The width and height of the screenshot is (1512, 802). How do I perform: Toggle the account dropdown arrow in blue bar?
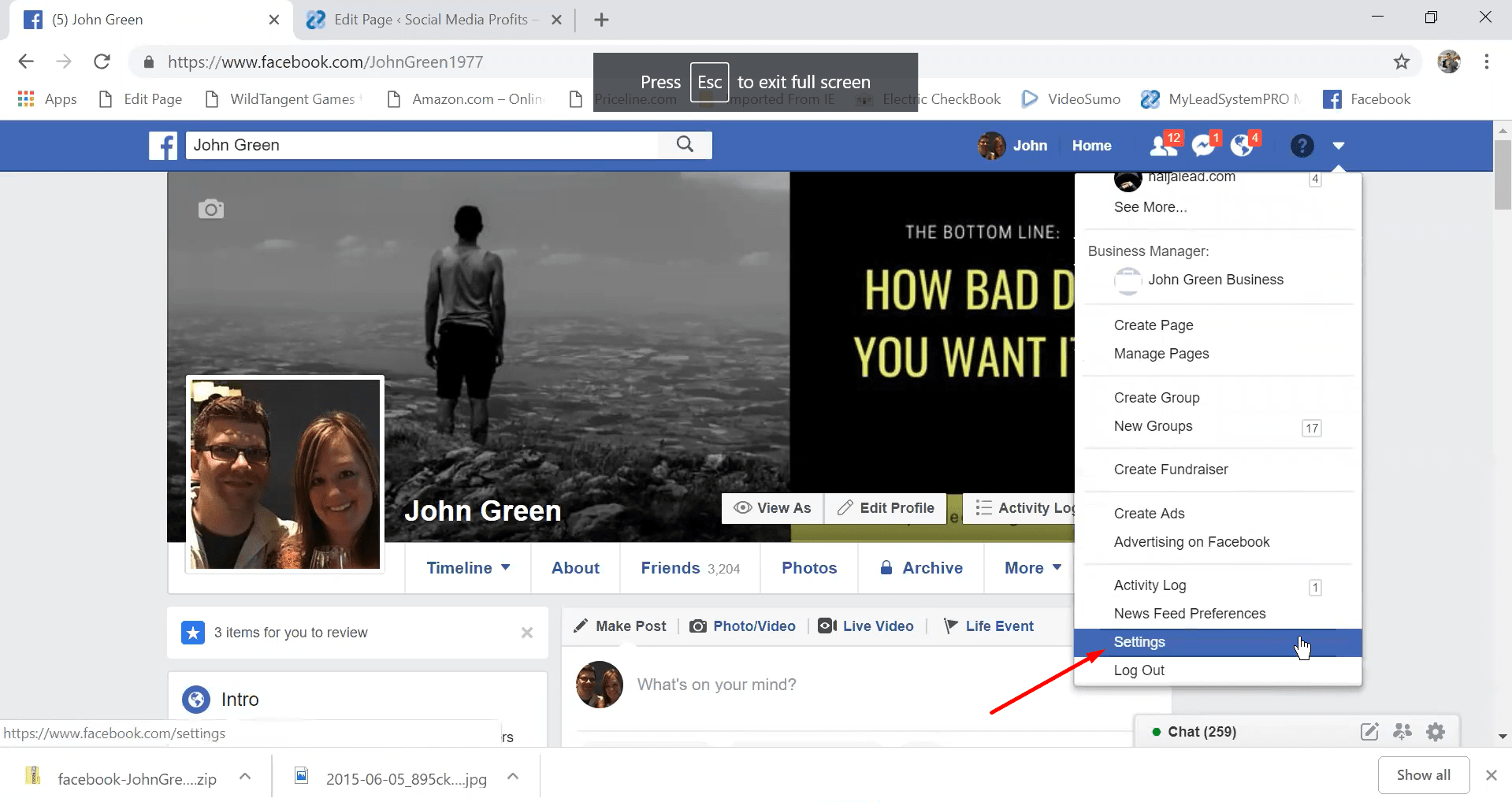coord(1339,146)
